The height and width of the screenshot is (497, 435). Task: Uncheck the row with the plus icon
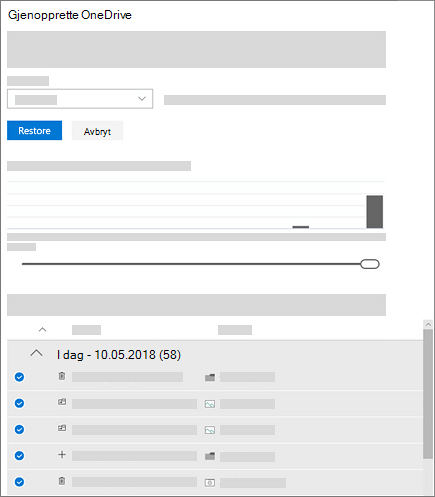[19, 455]
